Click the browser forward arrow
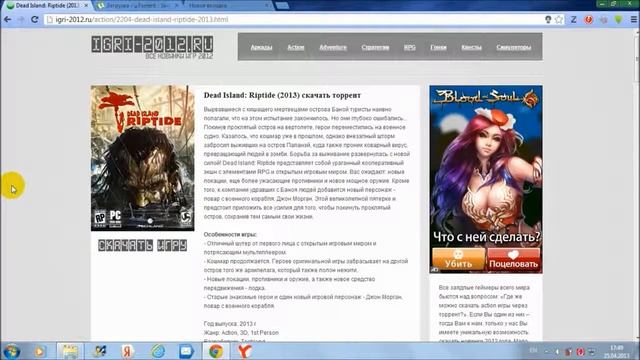Image resolution: width=640 pixels, height=360 pixels. click(21, 20)
